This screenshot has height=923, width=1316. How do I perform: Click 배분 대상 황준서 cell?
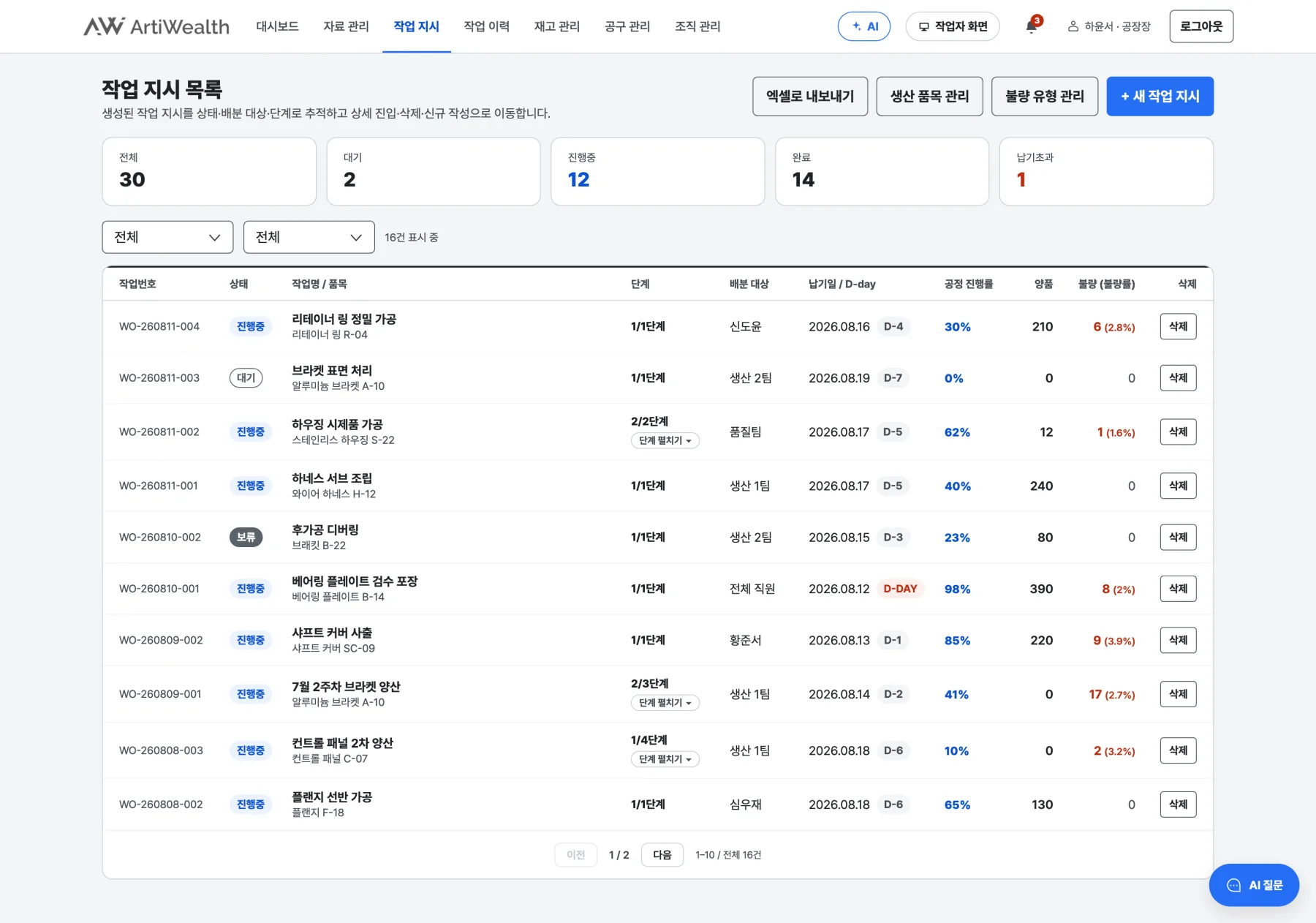click(745, 640)
